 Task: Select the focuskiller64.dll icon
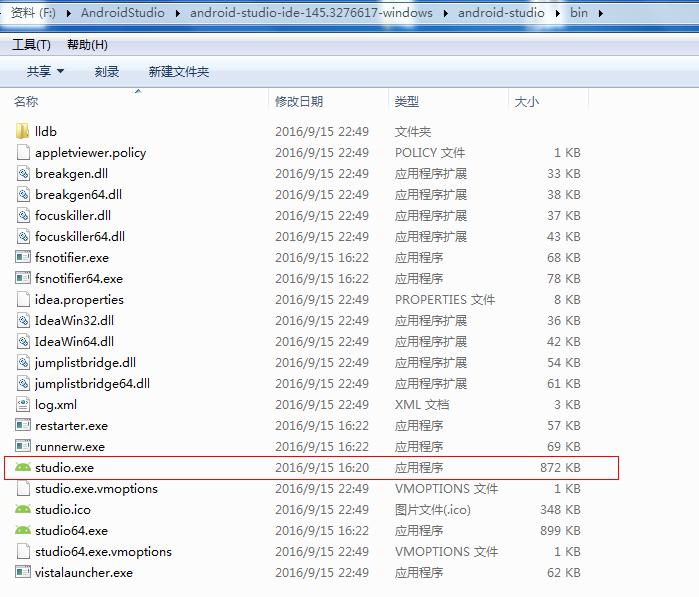pos(23,236)
